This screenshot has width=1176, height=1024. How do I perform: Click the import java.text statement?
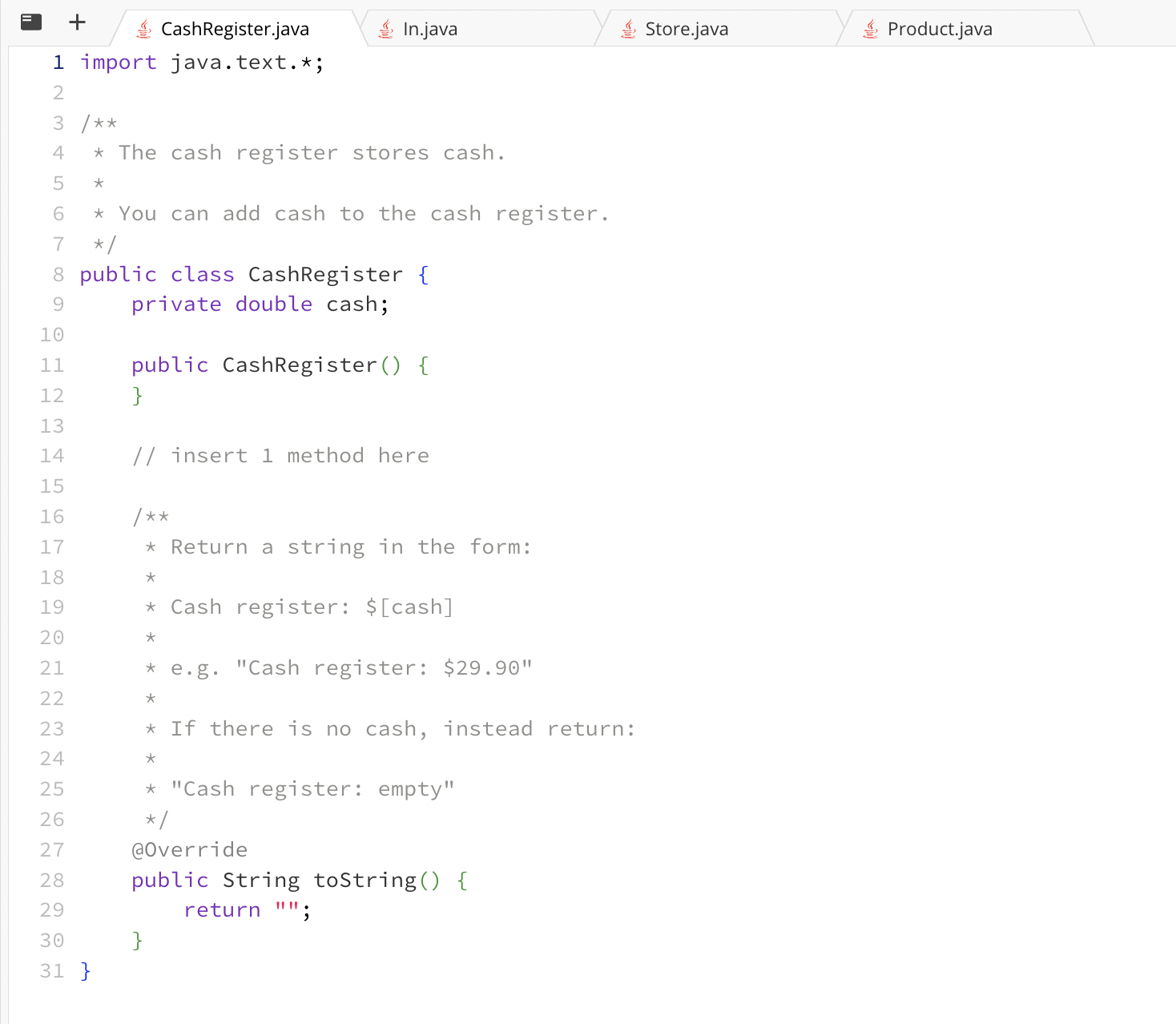[200, 62]
